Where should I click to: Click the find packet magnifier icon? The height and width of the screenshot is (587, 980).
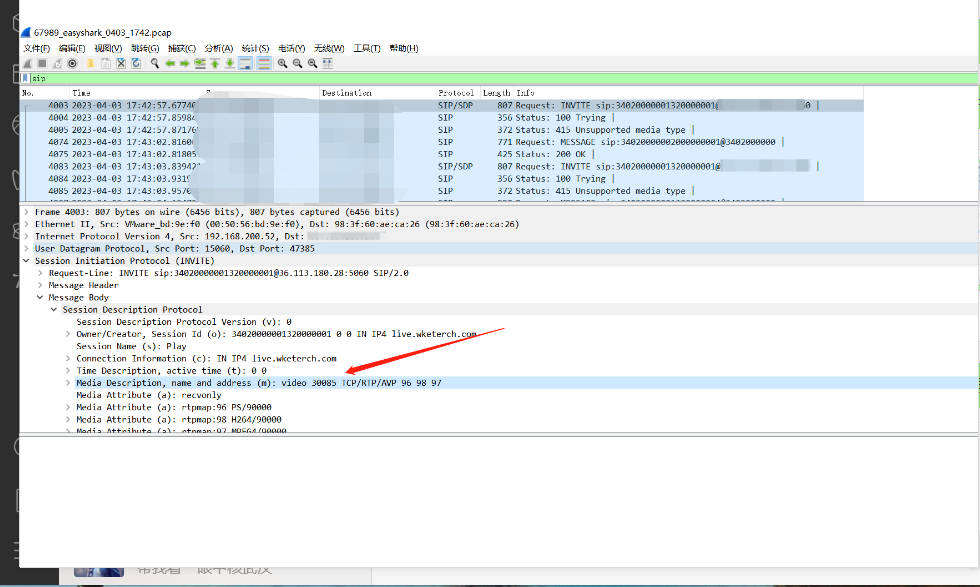click(x=154, y=63)
